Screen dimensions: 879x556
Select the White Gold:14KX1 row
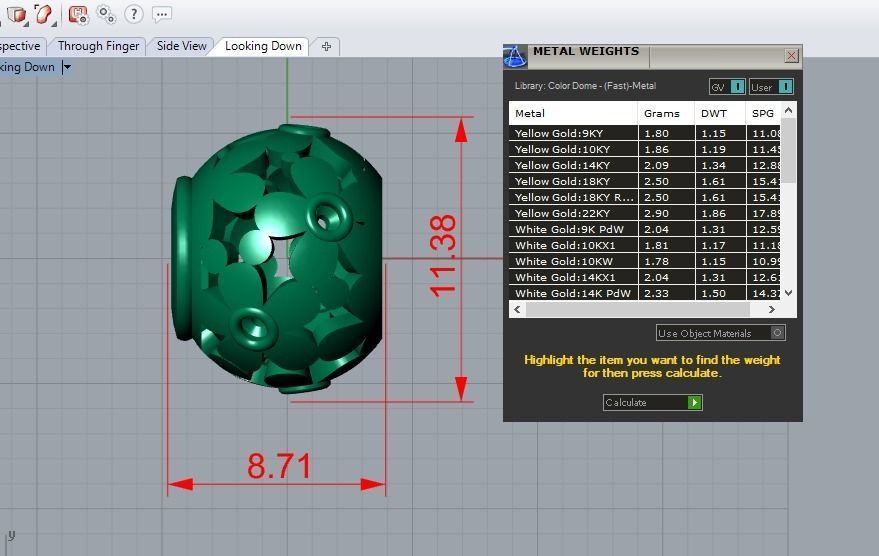click(x=645, y=277)
